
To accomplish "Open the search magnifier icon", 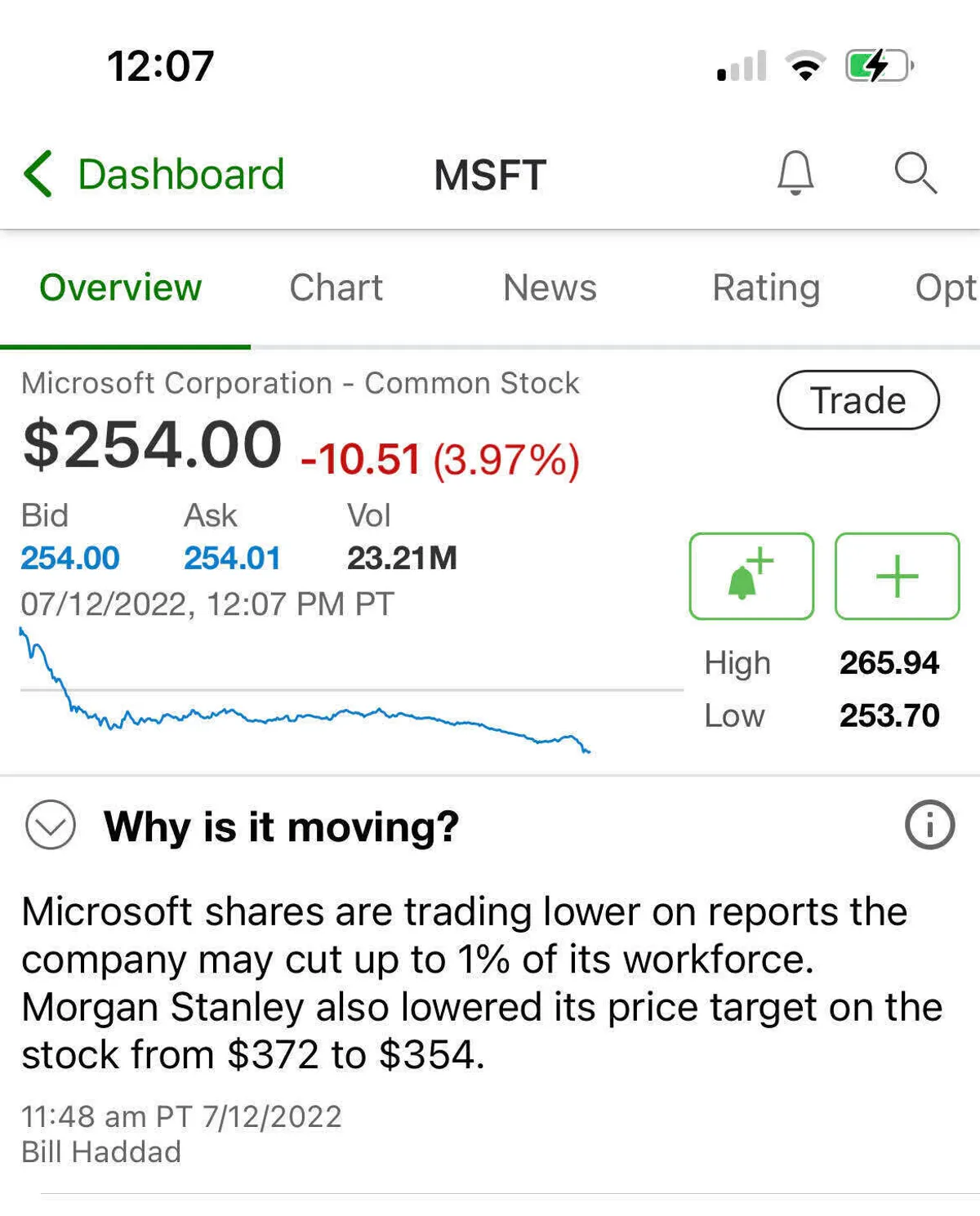I will point(915,173).
